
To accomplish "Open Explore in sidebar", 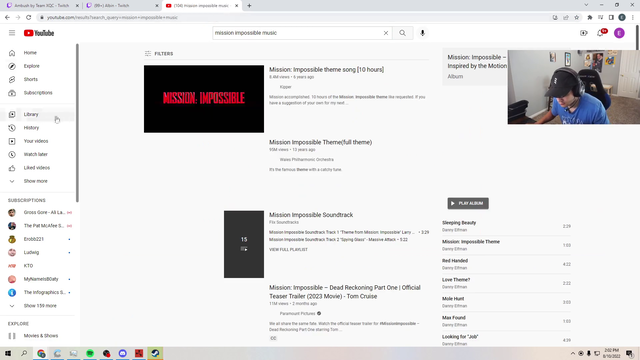I will 38,66.
